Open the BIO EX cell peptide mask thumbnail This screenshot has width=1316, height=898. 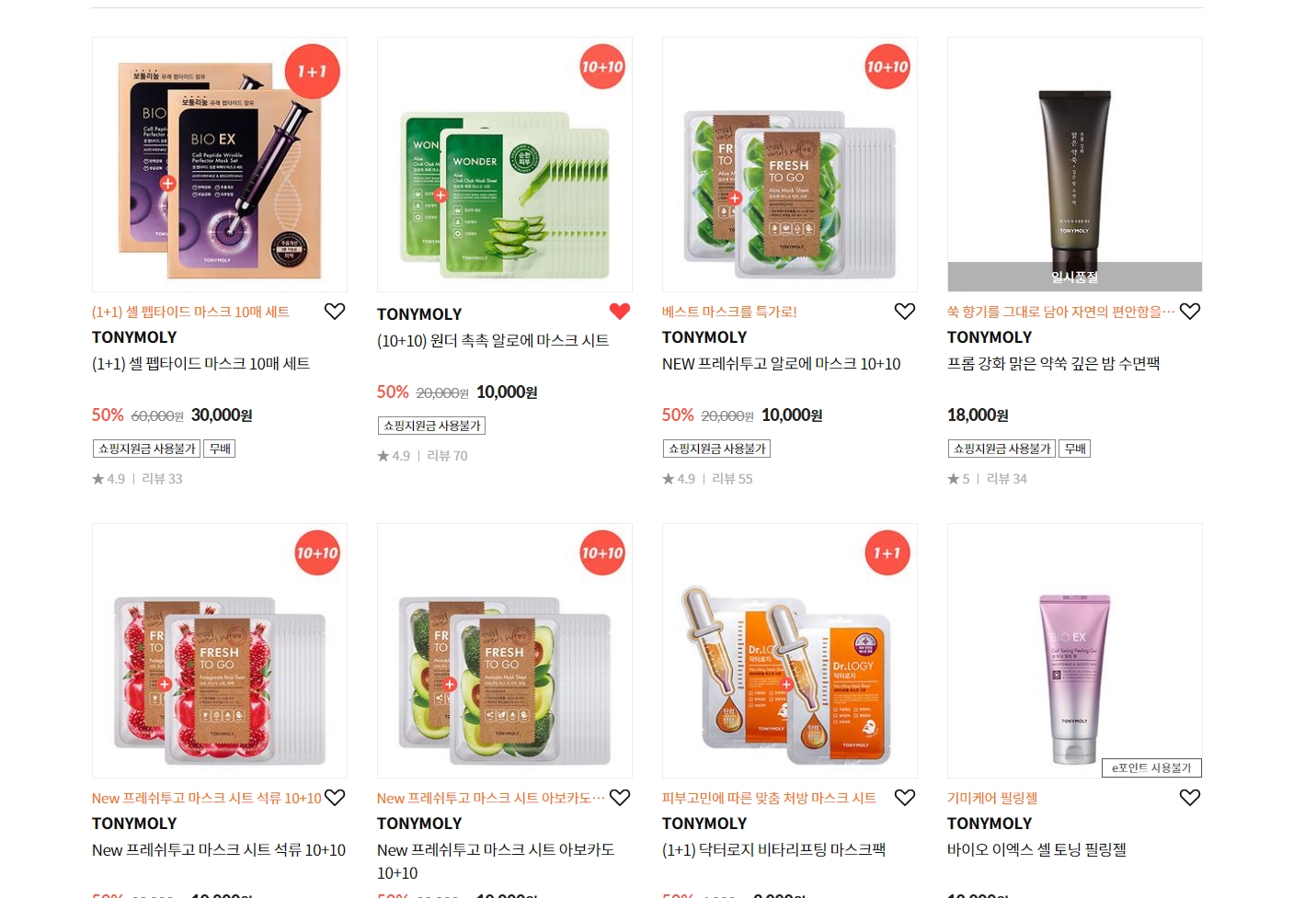[220, 165]
